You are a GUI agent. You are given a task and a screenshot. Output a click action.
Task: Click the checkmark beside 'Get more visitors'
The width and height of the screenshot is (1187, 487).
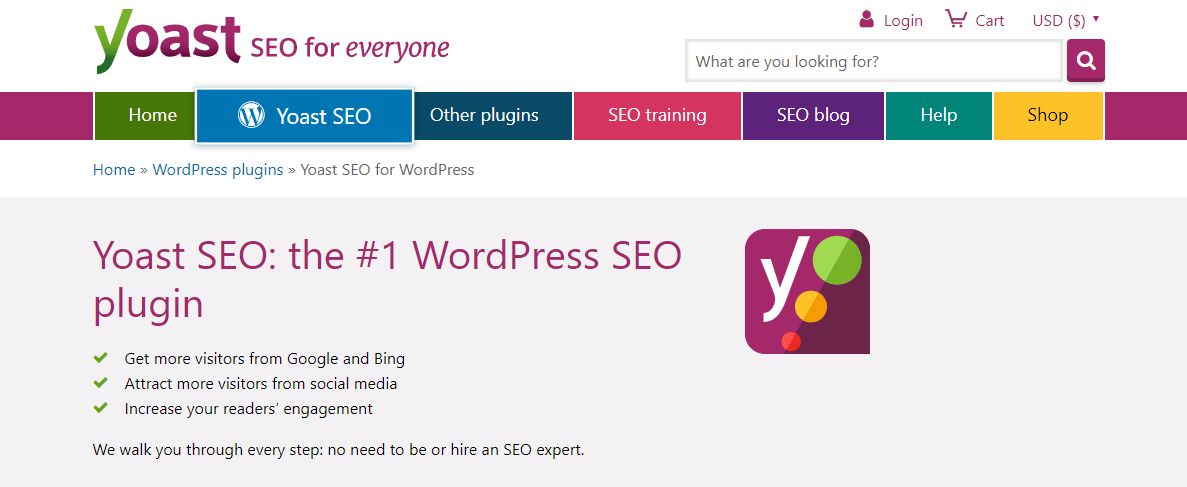(x=100, y=357)
